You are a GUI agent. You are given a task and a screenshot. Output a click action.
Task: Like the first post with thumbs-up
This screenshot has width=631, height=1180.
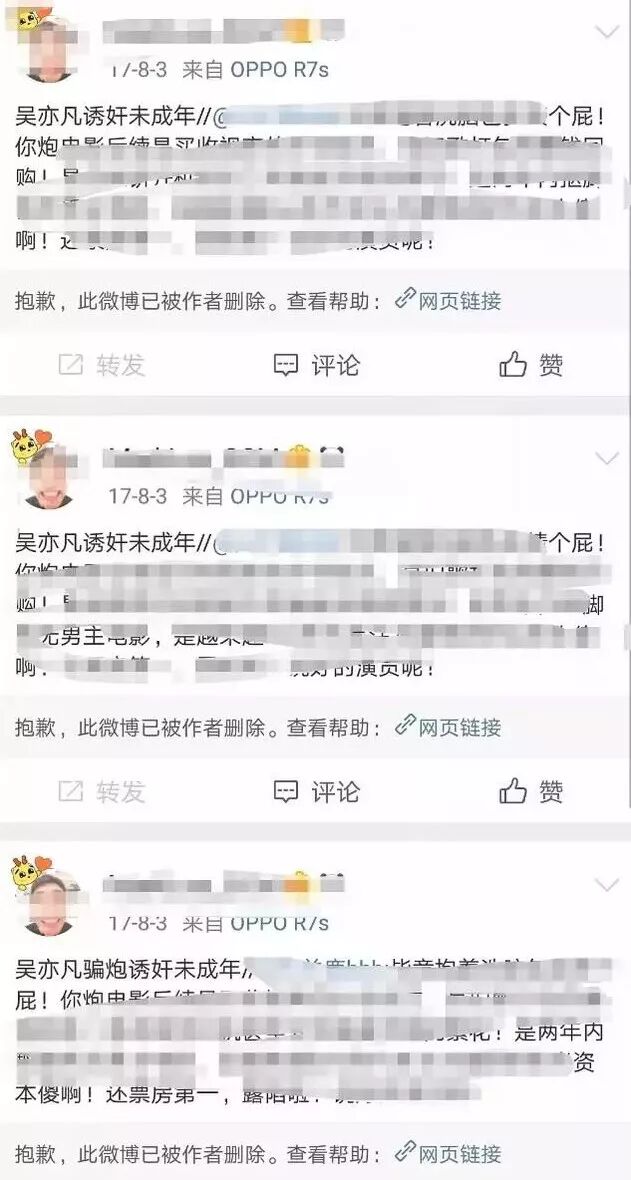531,366
